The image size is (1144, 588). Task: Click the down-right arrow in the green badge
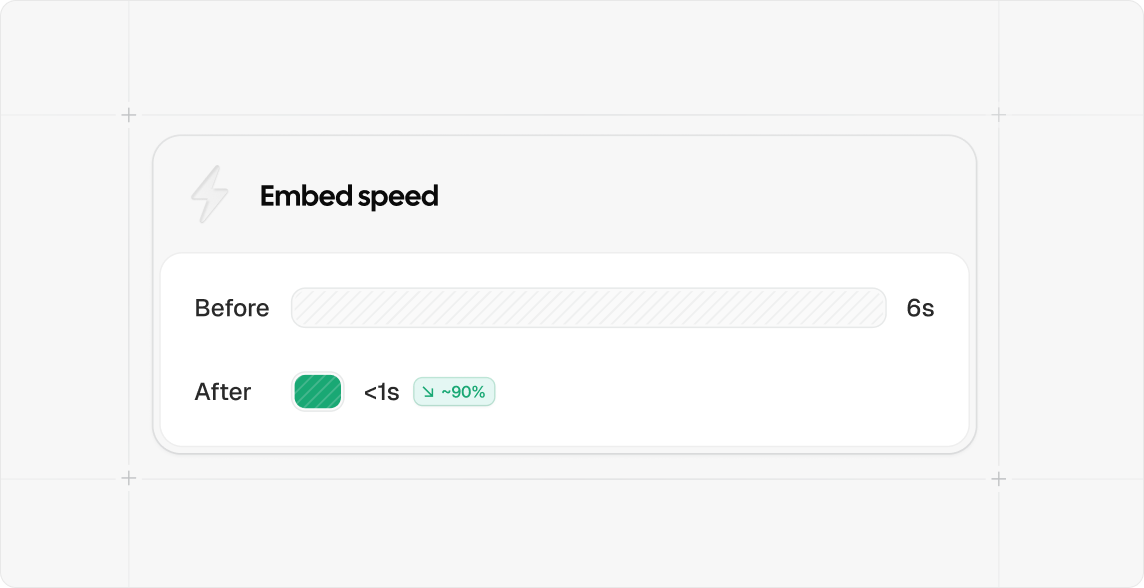pyautogui.click(x=428, y=392)
